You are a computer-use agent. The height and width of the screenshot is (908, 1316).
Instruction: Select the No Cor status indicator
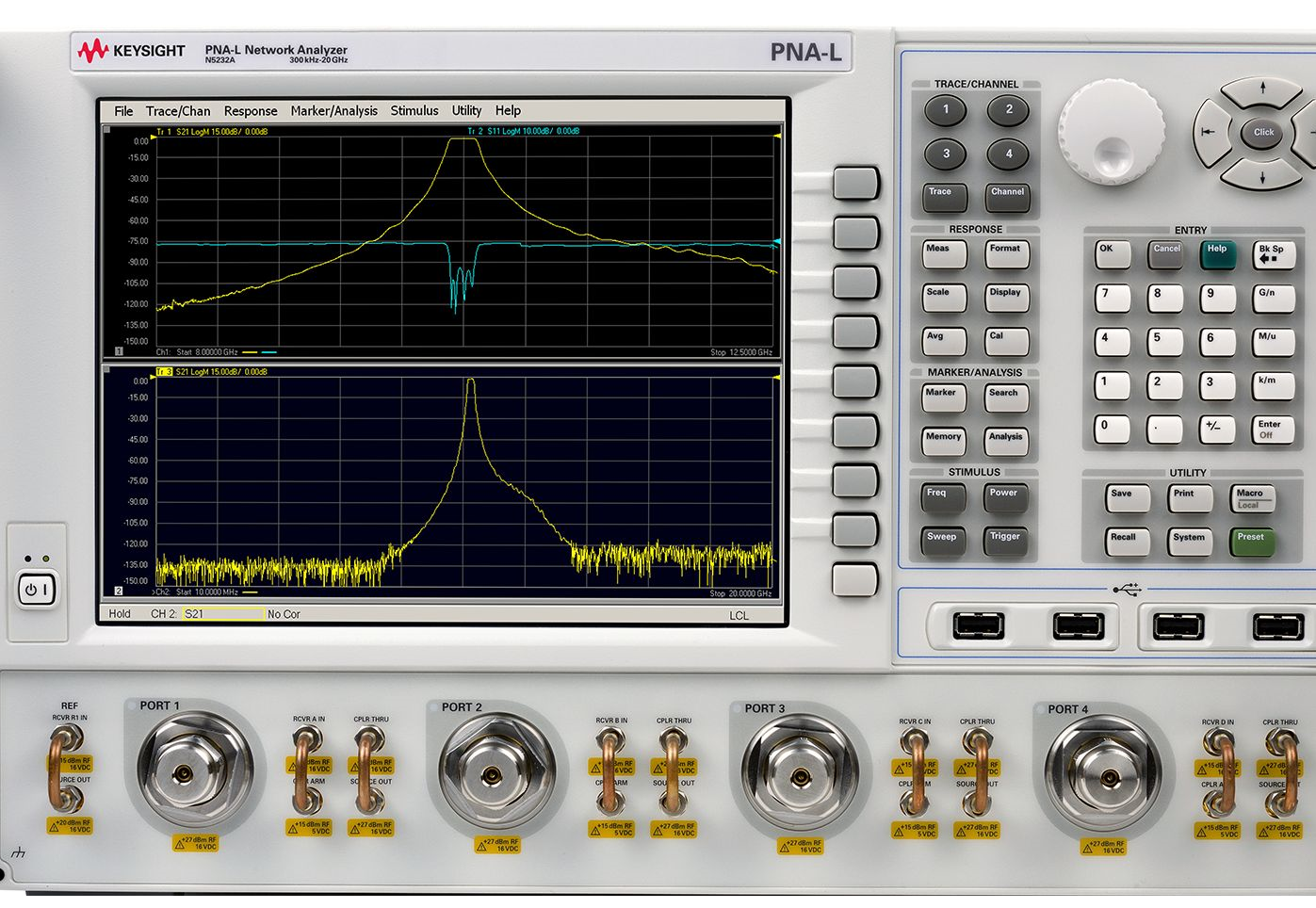tap(284, 614)
